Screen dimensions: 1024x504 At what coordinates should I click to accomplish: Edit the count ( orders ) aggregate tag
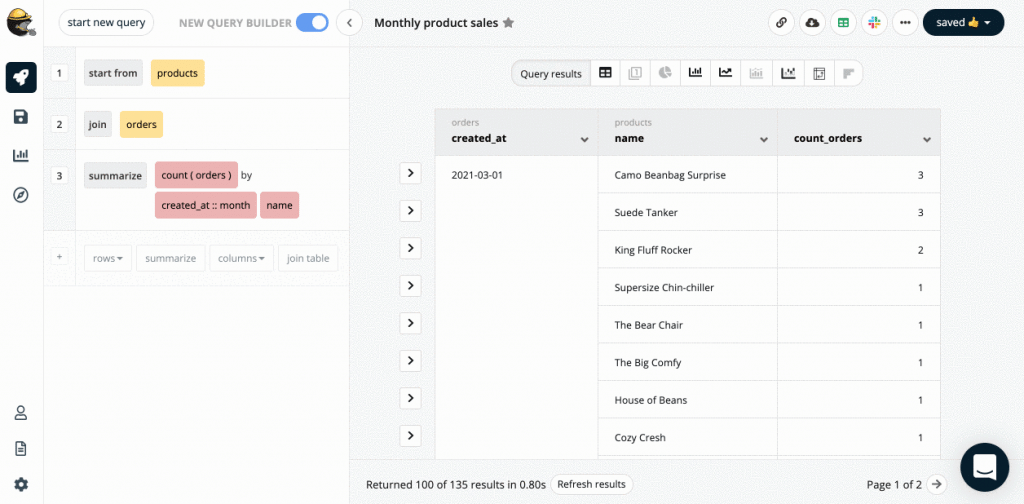(196, 175)
